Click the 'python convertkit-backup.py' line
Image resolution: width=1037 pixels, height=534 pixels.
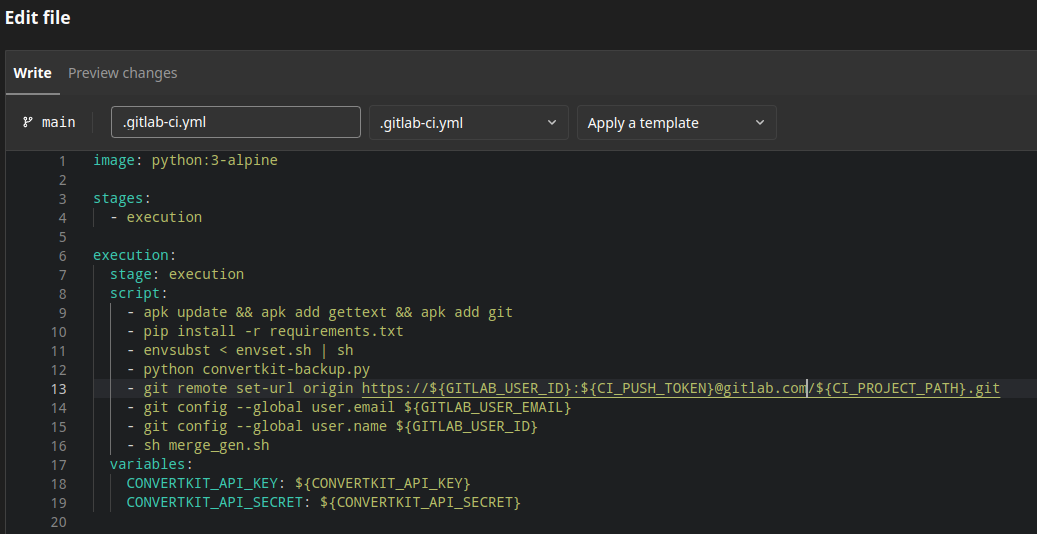[248, 369]
